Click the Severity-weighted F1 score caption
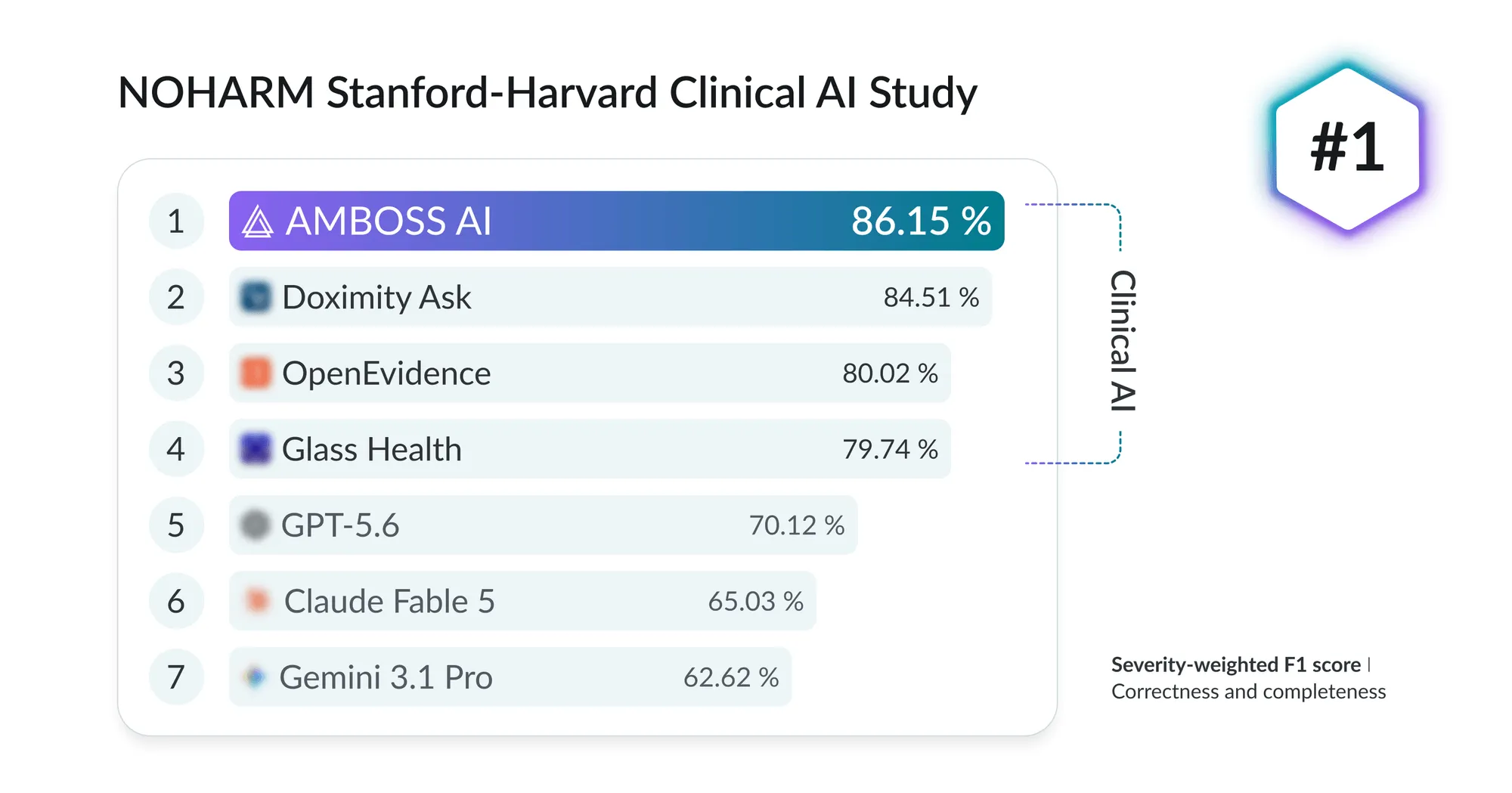 (1236, 664)
